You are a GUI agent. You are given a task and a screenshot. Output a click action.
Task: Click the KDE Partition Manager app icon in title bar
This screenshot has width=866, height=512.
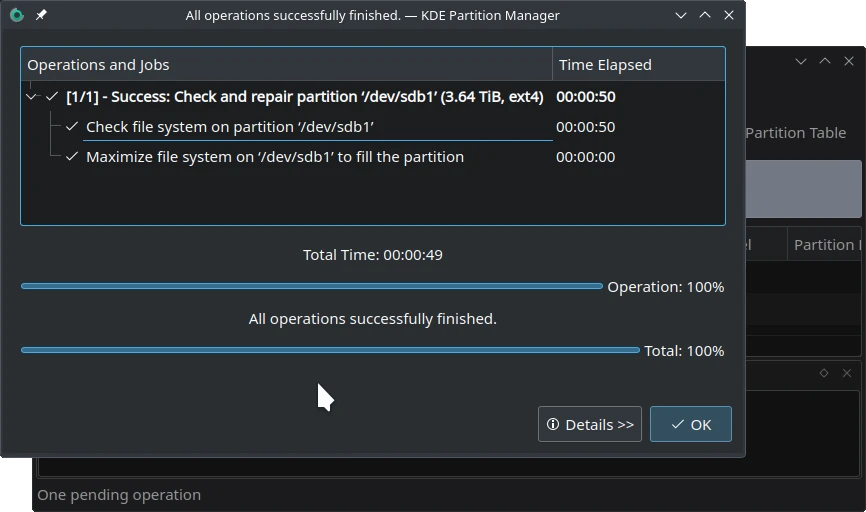click(x=16, y=15)
